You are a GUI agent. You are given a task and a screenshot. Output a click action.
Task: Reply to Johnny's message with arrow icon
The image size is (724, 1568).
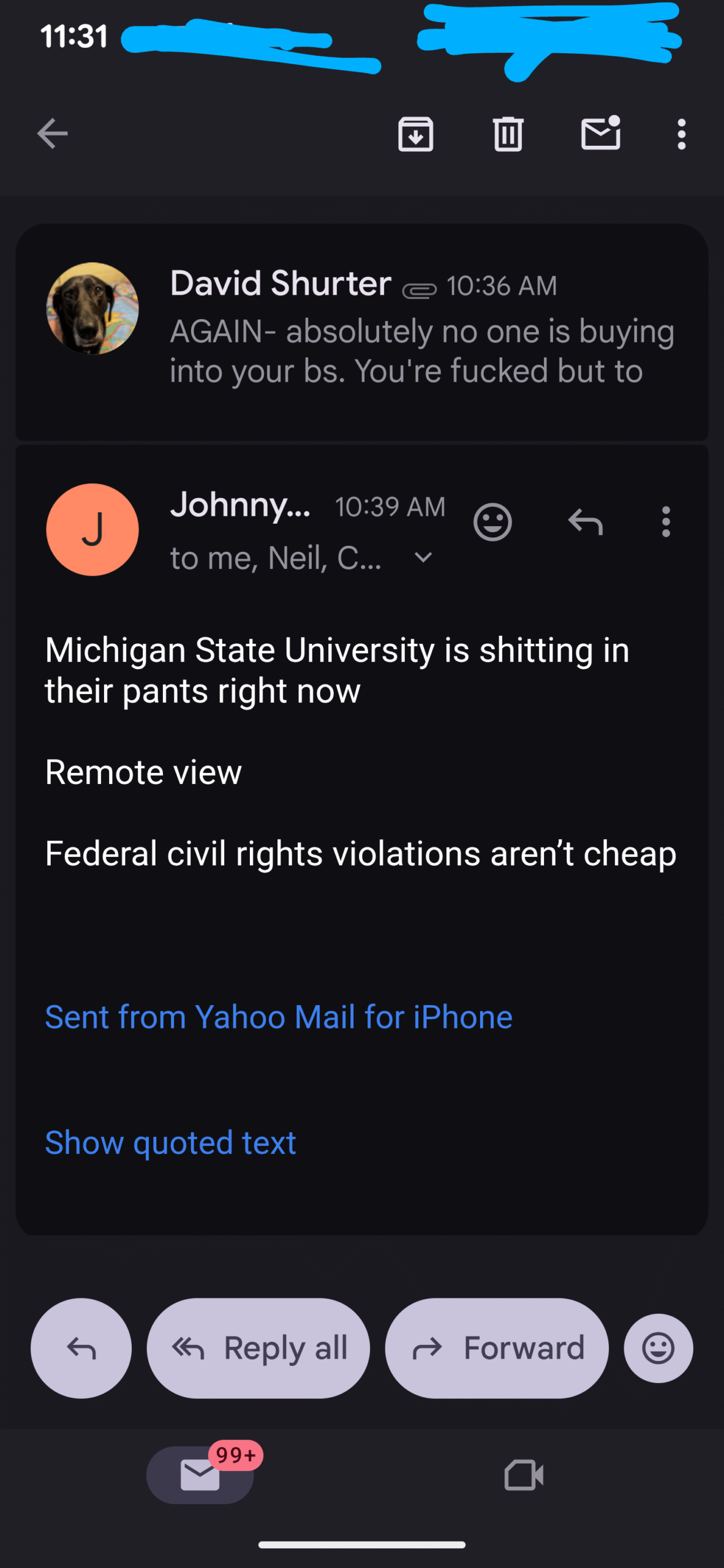click(586, 522)
